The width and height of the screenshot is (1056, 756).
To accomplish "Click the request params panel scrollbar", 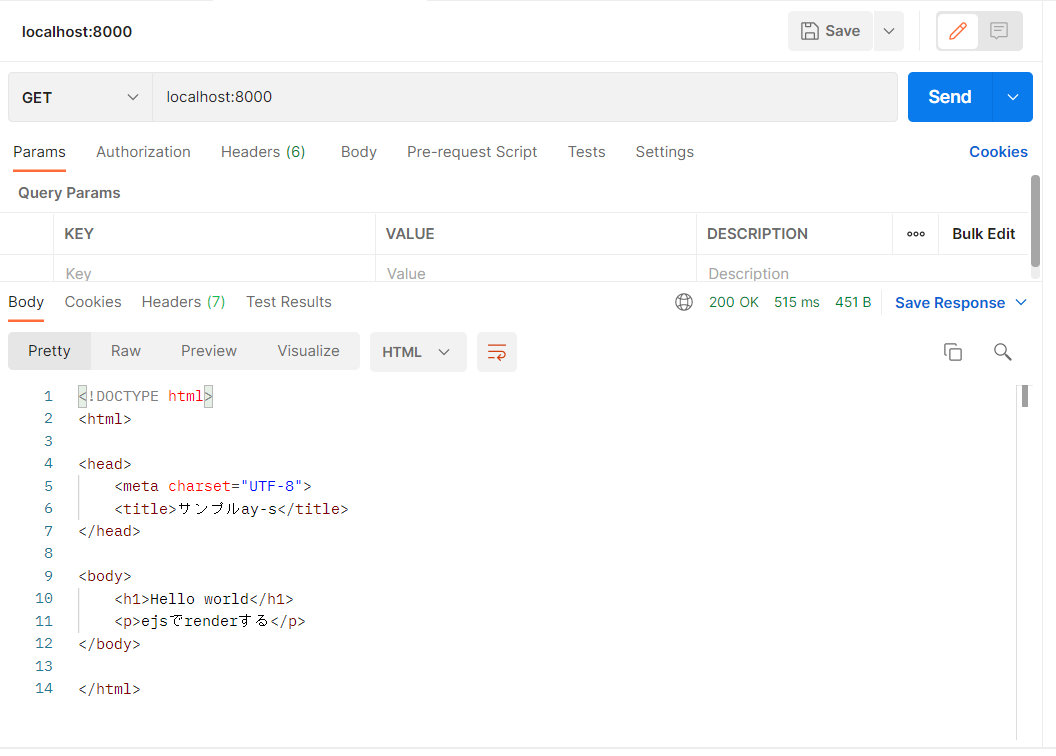I will pyautogui.click(x=1035, y=221).
